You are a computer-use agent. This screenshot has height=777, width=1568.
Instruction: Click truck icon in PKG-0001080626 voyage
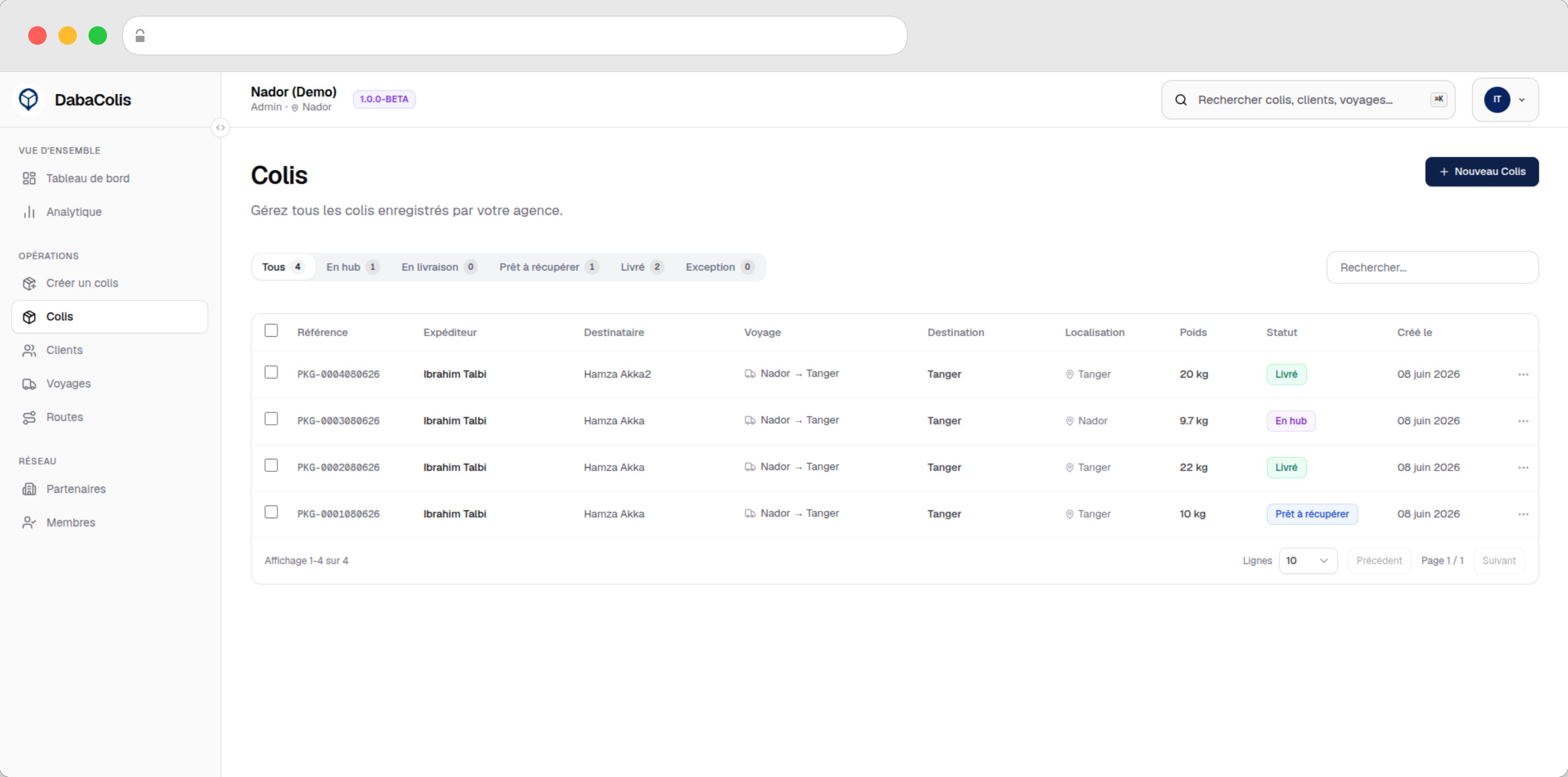750,514
